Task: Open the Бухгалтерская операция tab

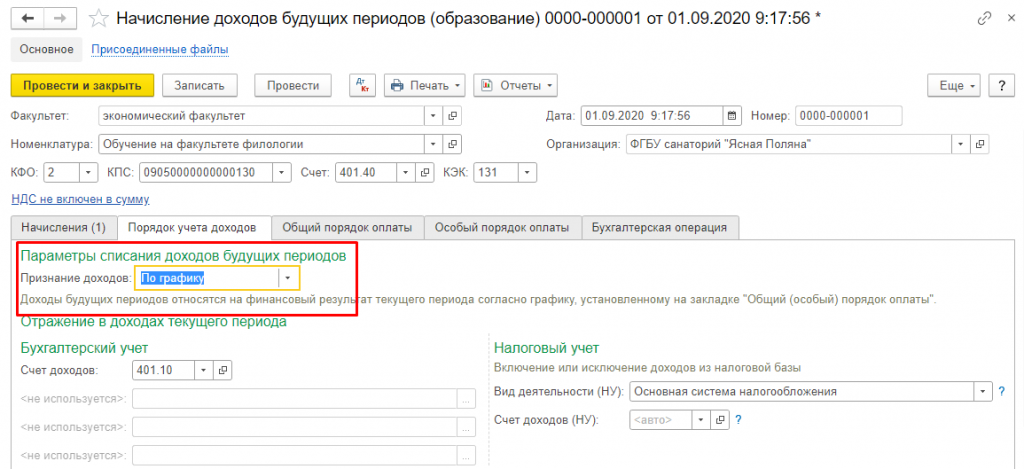Action: tap(660, 228)
